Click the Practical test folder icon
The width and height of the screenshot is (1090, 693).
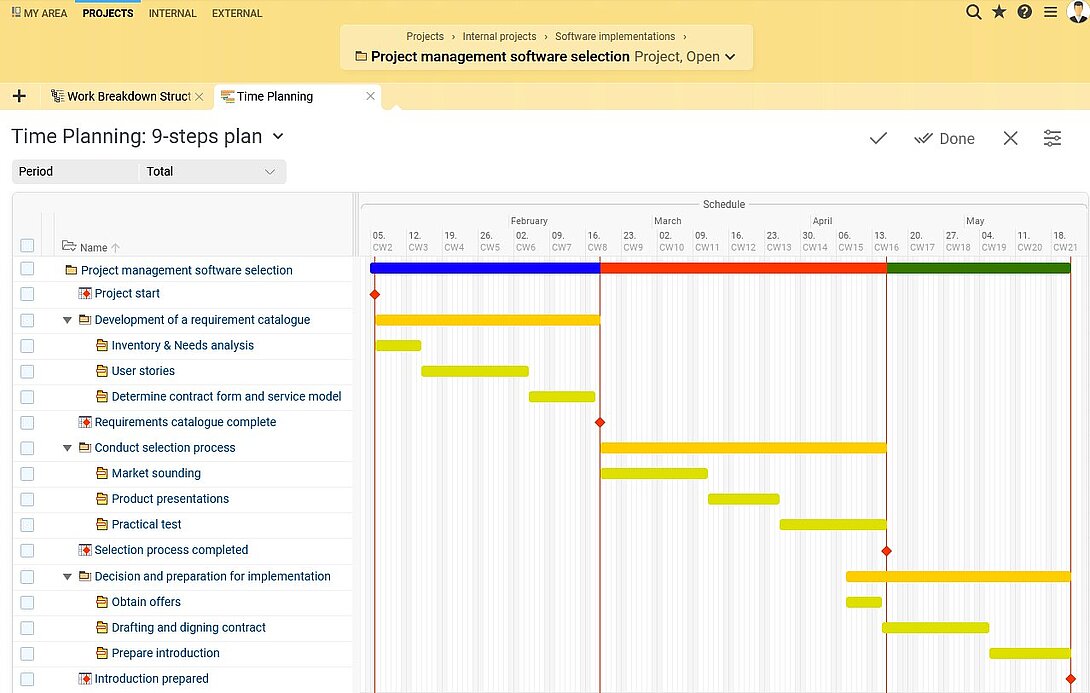coord(102,524)
